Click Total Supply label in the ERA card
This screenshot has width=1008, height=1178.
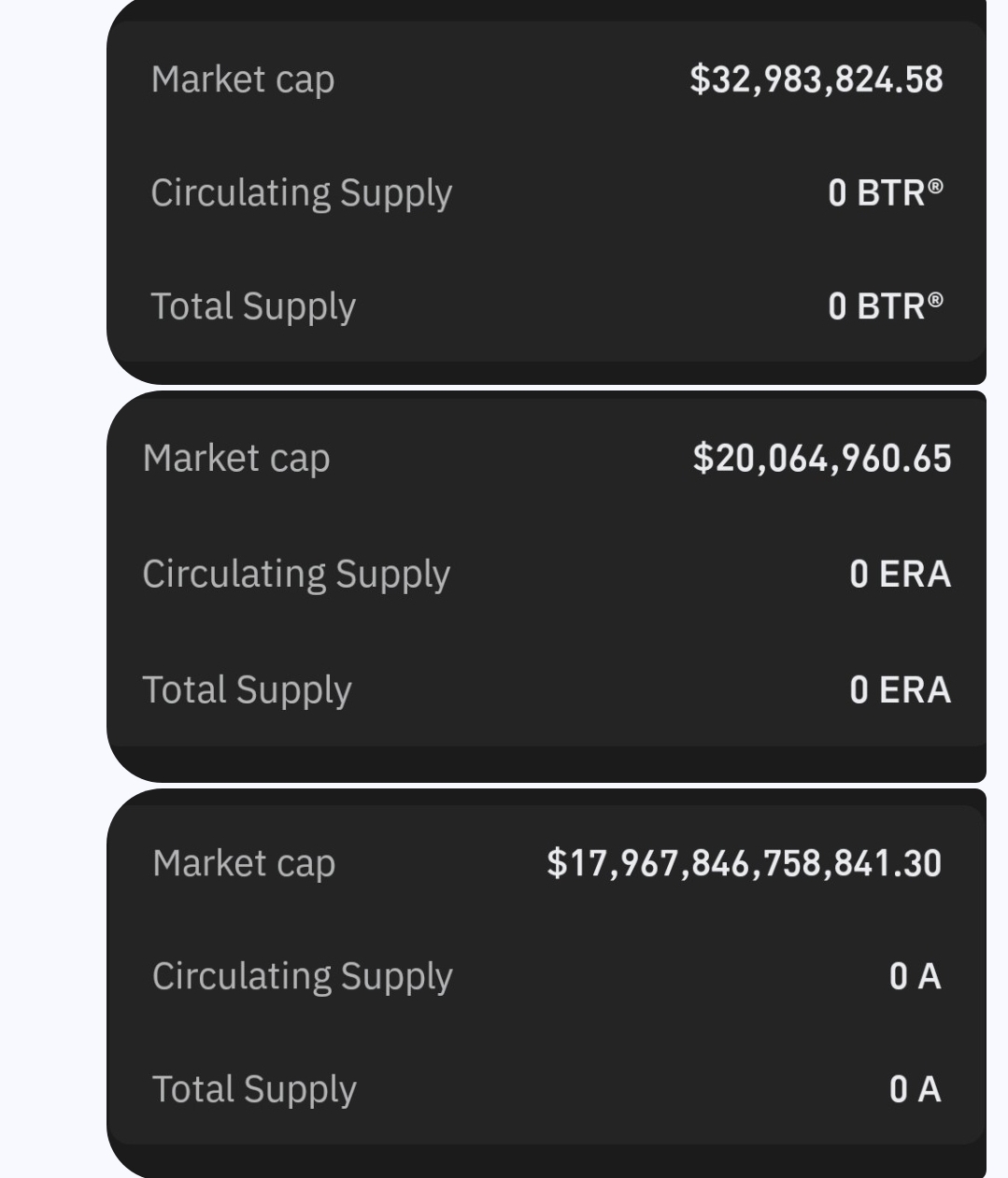[247, 689]
